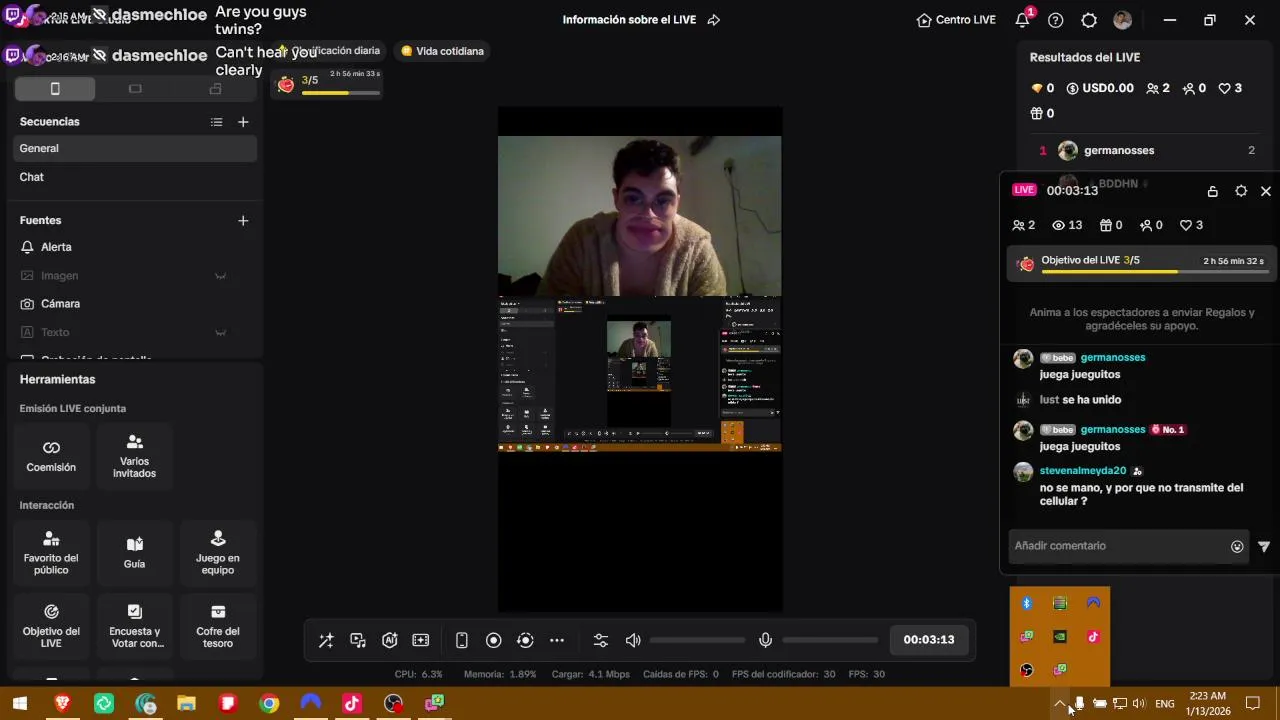The width and height of the screenshot is (1280, 720).
Task: Select the Chat scene
Action: pyautogui.click(x=136, y=177)
